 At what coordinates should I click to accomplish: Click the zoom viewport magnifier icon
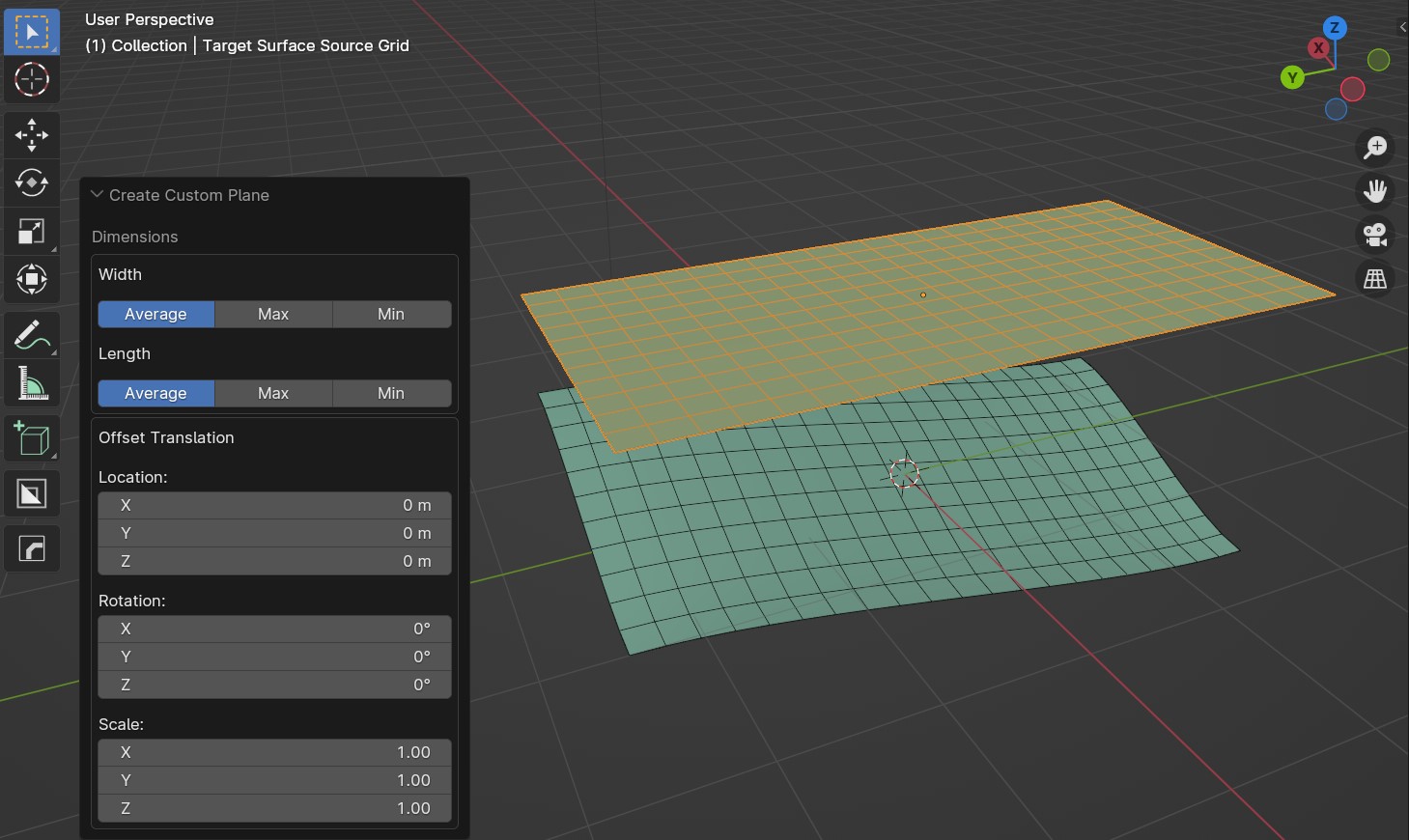click(x=1375, y=147)
